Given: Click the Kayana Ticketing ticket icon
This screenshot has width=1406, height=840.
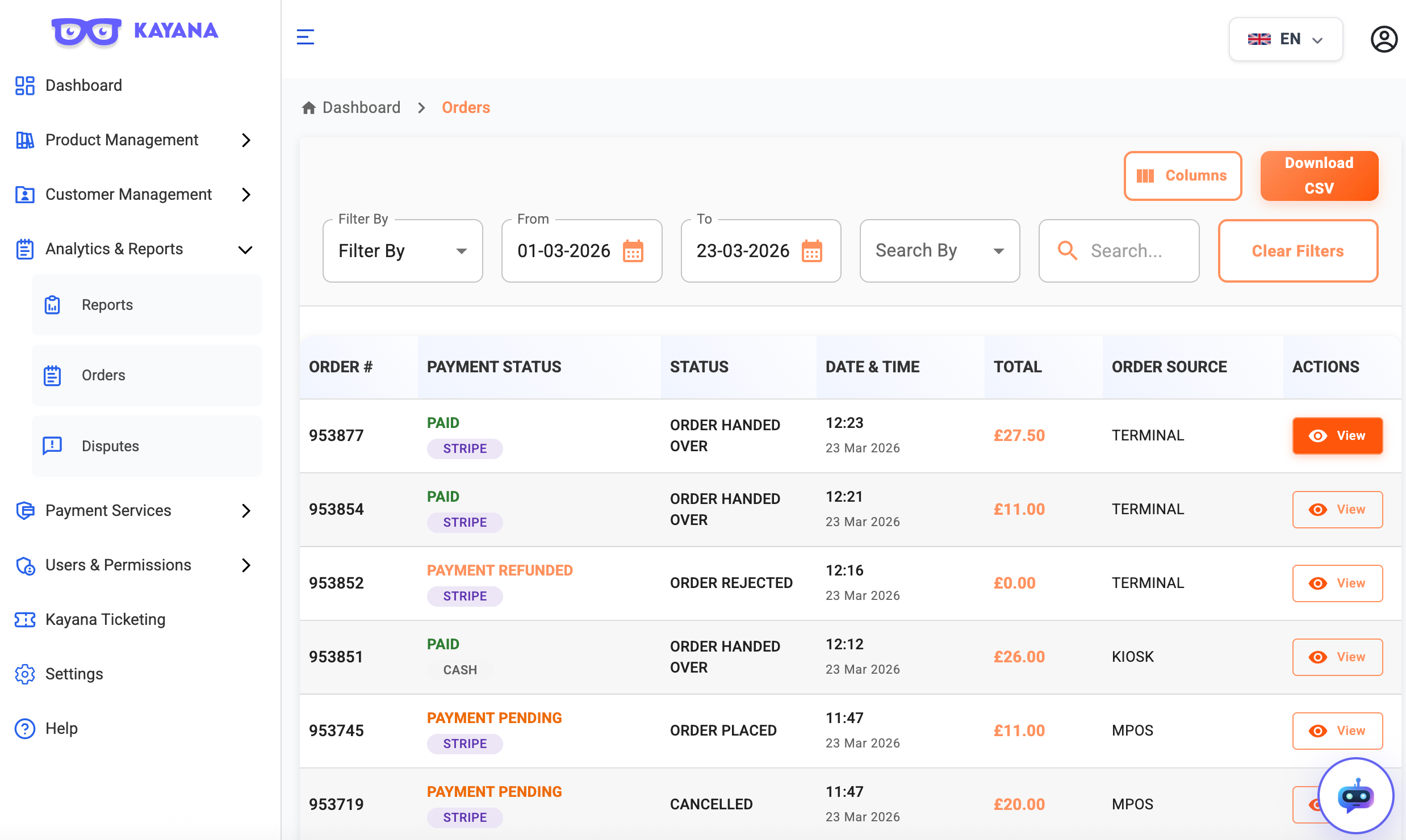Looking at the screenshot, I should (25, 619).
